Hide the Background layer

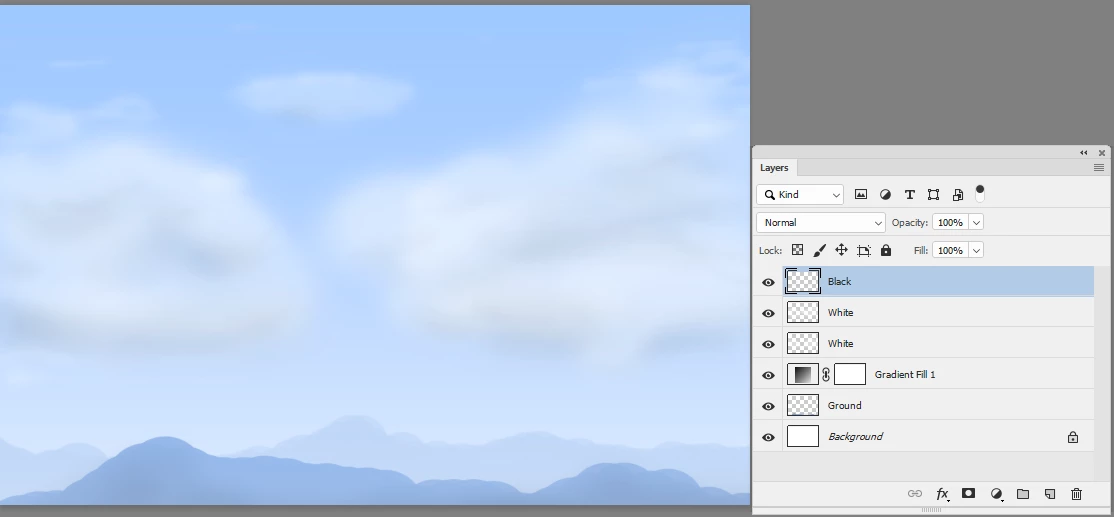[768, 437]
